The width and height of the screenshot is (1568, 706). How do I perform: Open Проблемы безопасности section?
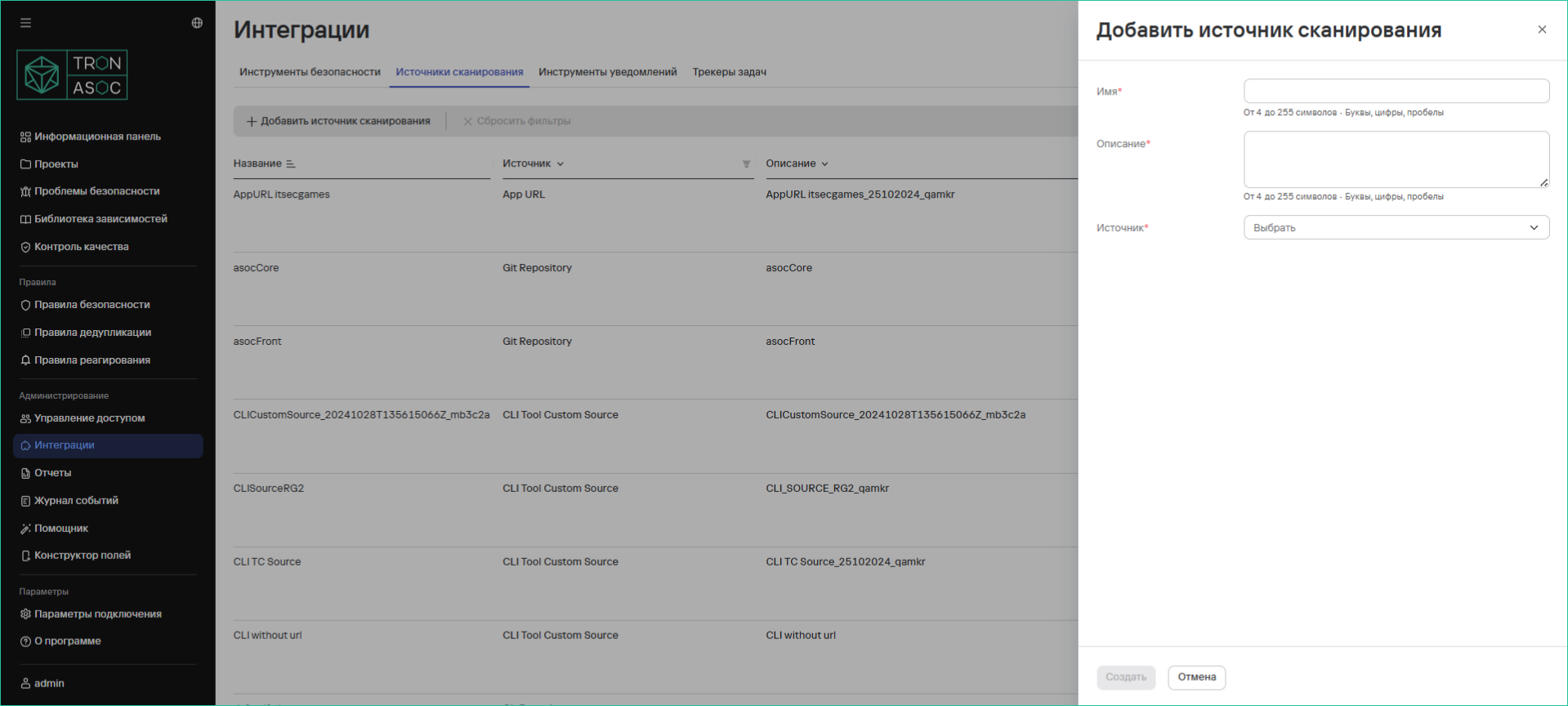point(96,191)
